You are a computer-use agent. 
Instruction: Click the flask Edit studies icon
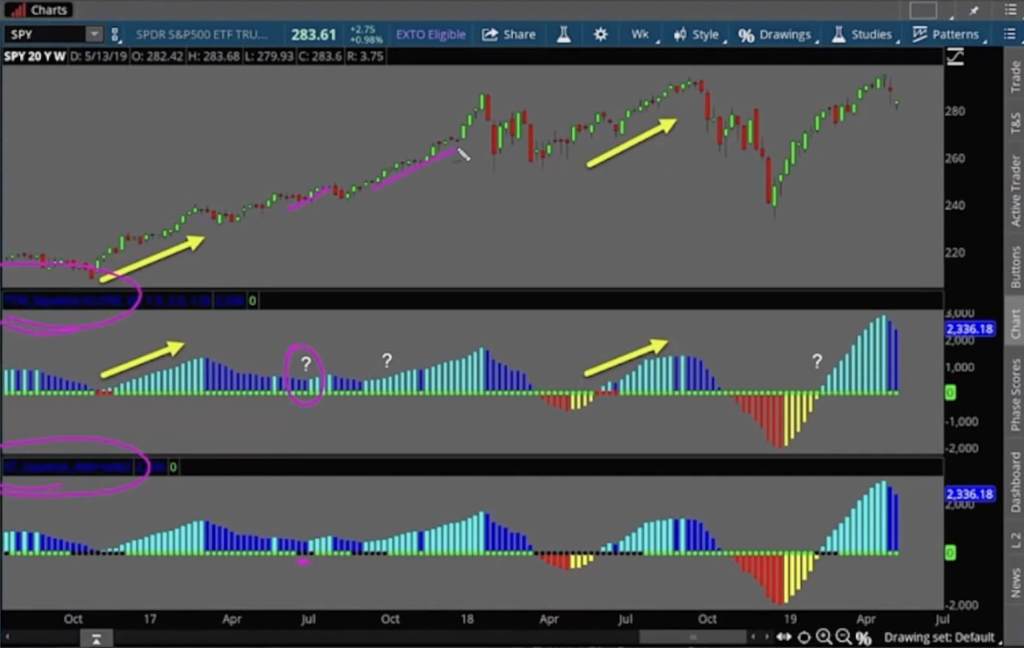click(564, 35)
